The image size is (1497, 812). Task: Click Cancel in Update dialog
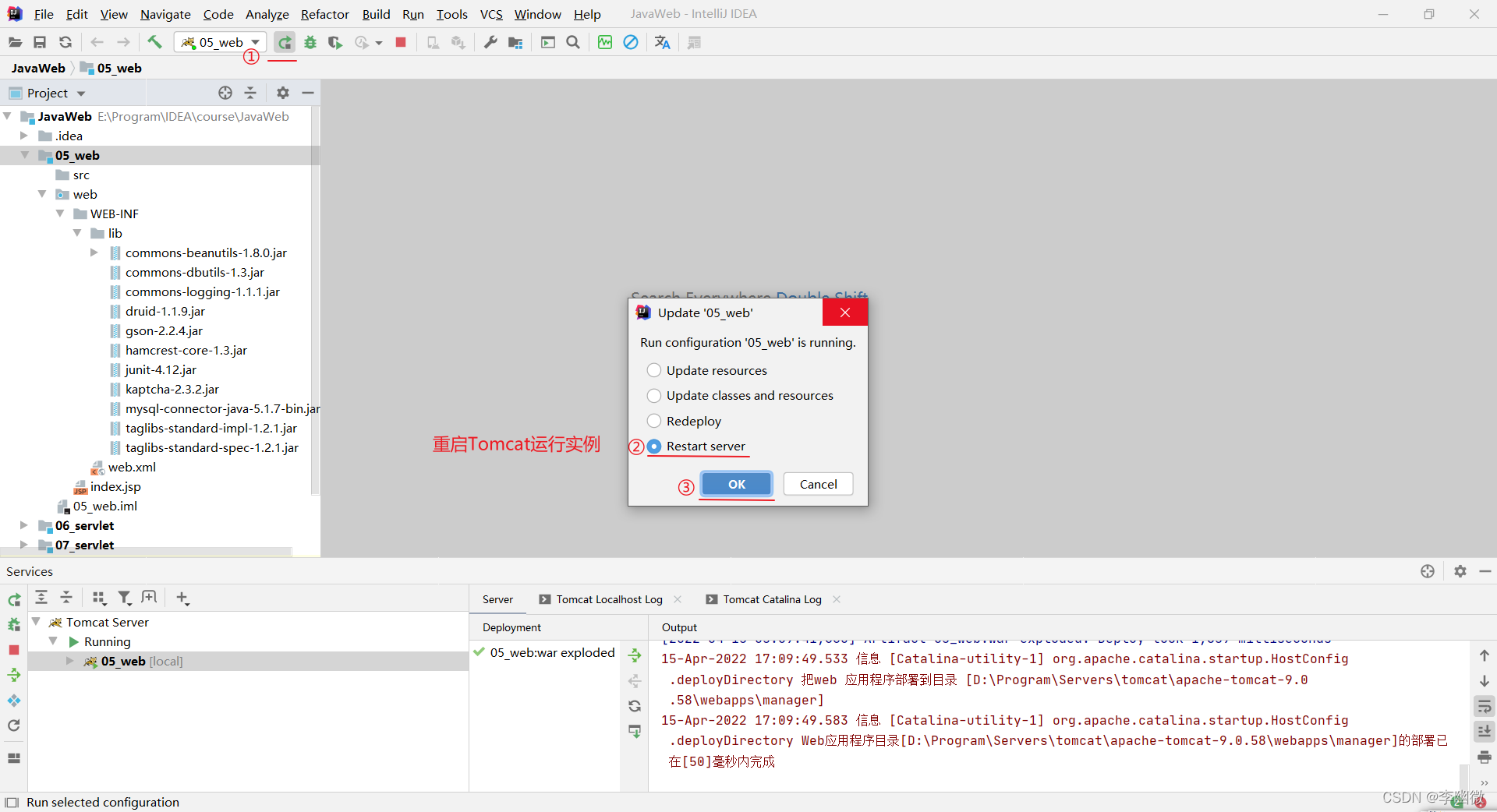[x=818, y=484]
